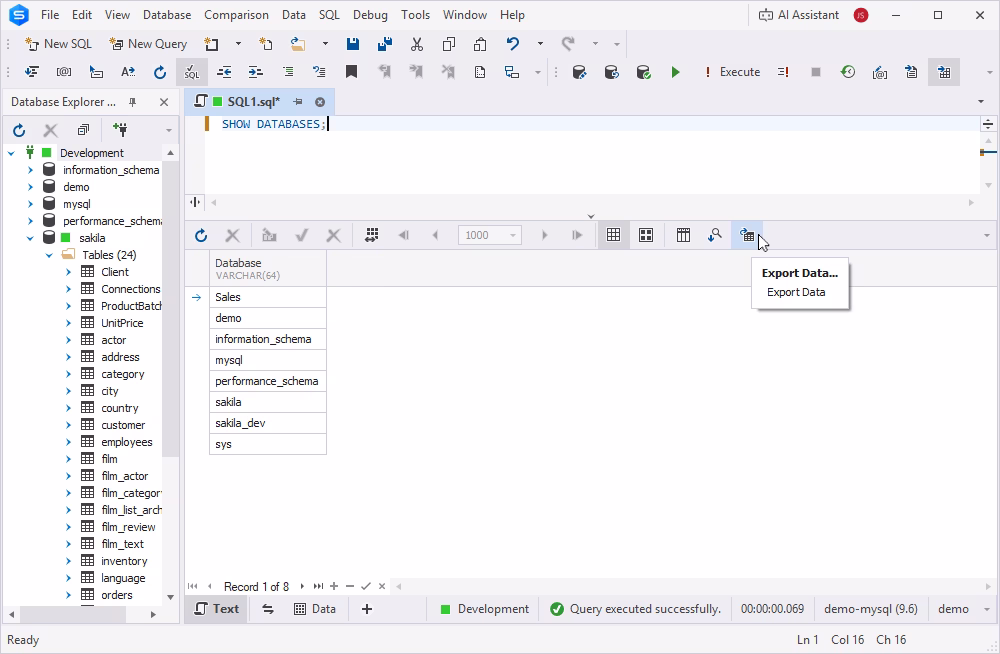Pin the Database Explorer panel
The height and width of the screenshot is (654, 1000).
pyautogui.click(x=133, y=102)
